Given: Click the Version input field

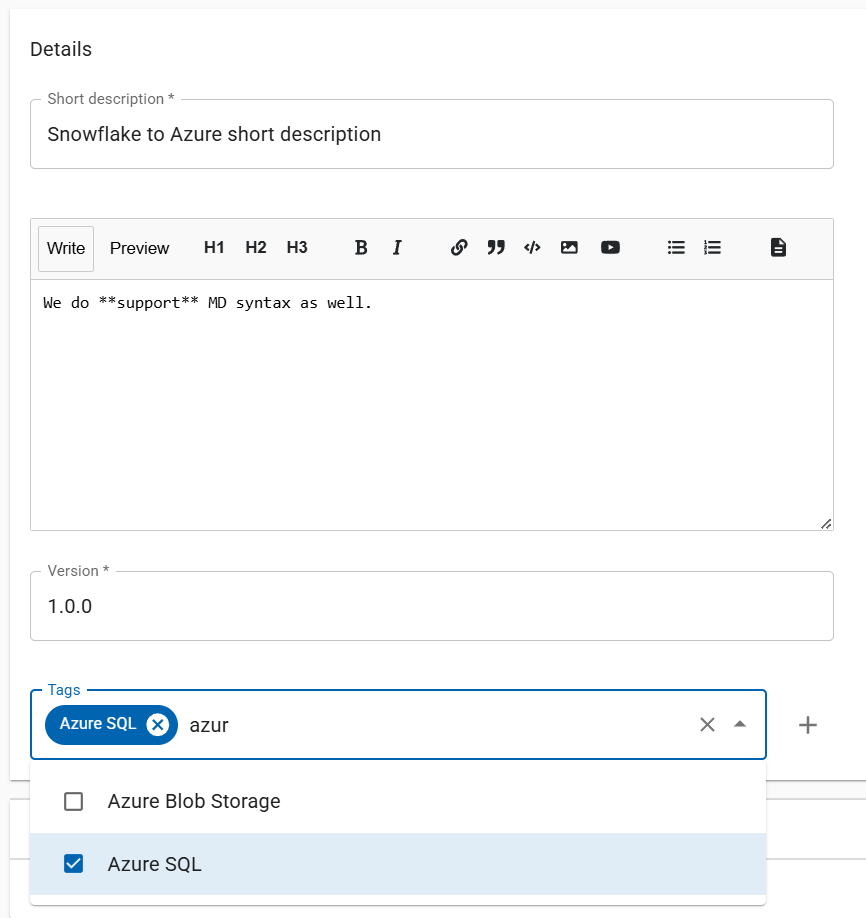Looking at the screenshot, I should 431,607.
